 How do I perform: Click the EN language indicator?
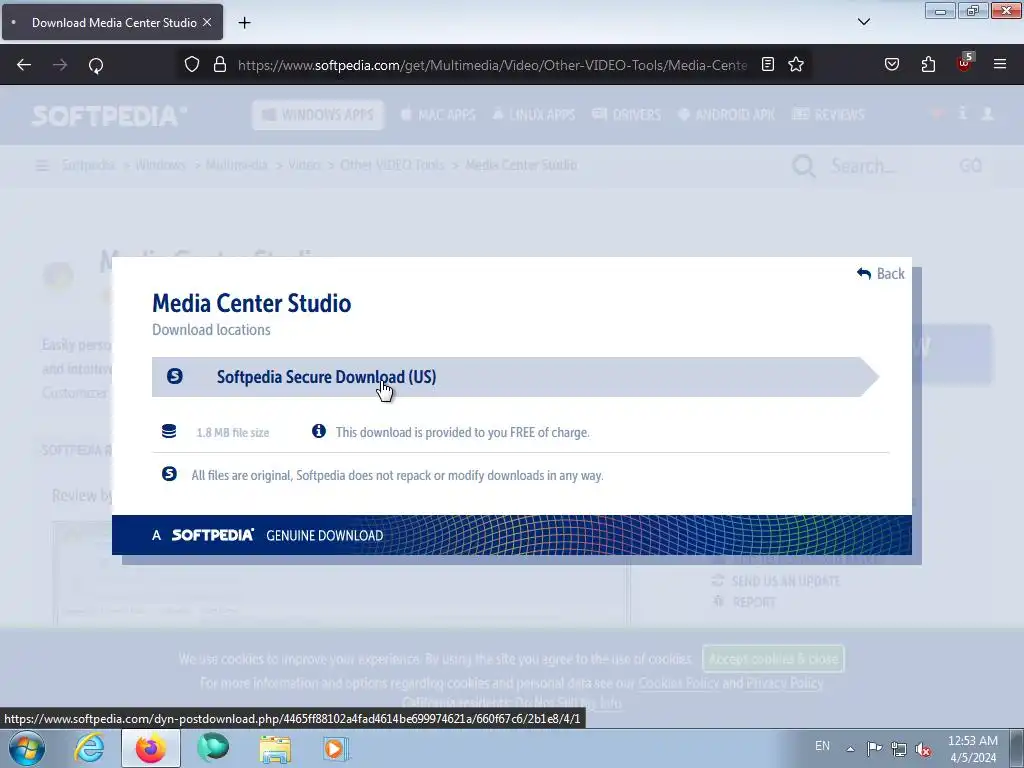[x=822, y=746]
